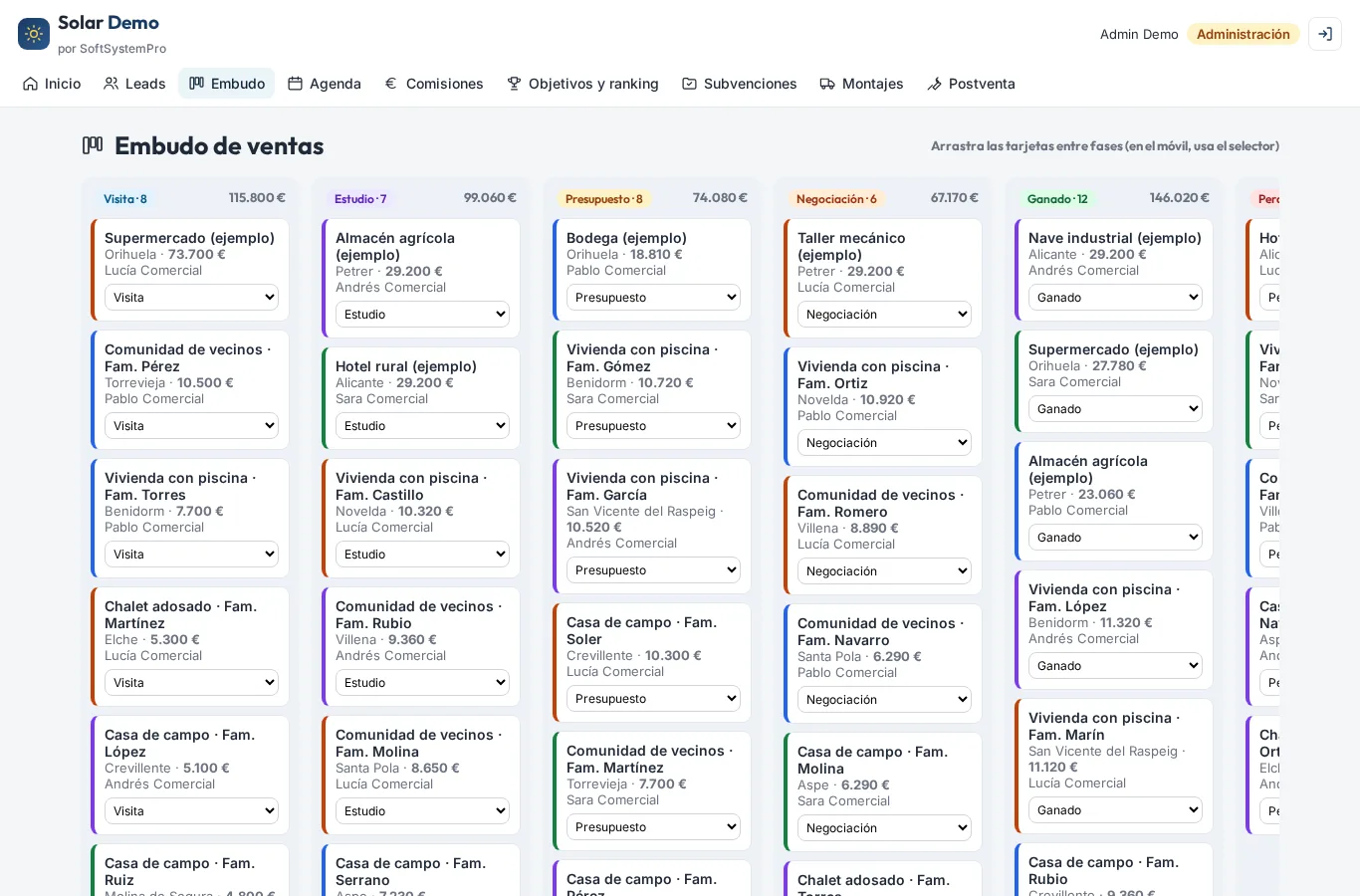This screenshot has width=1360, height=896.
Task: Click the Presupuesto · 8 phase badge
Action: coord(604,199)
